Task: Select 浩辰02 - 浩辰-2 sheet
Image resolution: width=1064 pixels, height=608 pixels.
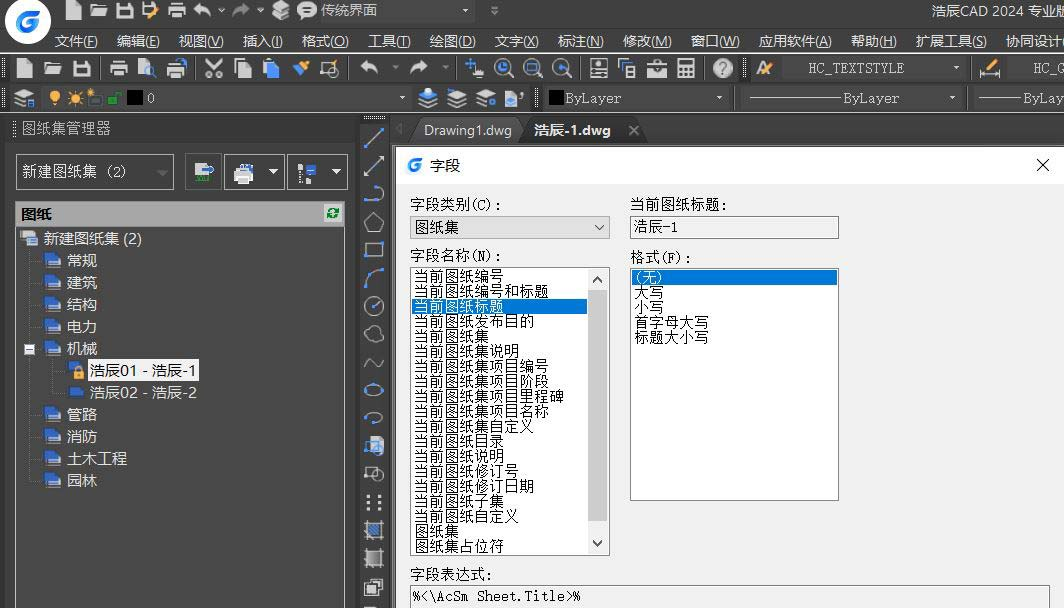Action: pyautogui.click(x=143, y=393)
